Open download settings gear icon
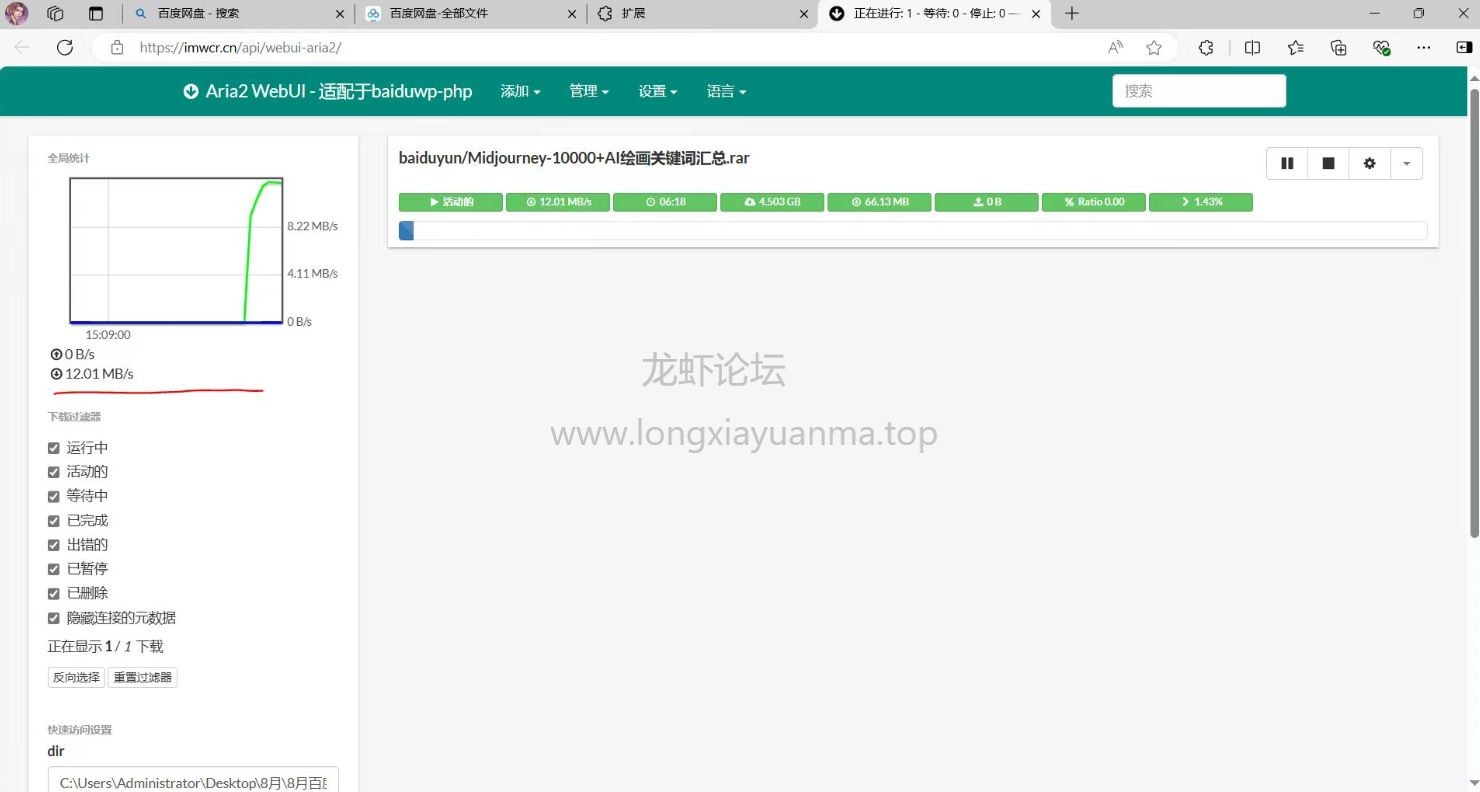The width and height of the screenshot is (1480, 792). coord(1369,163)
